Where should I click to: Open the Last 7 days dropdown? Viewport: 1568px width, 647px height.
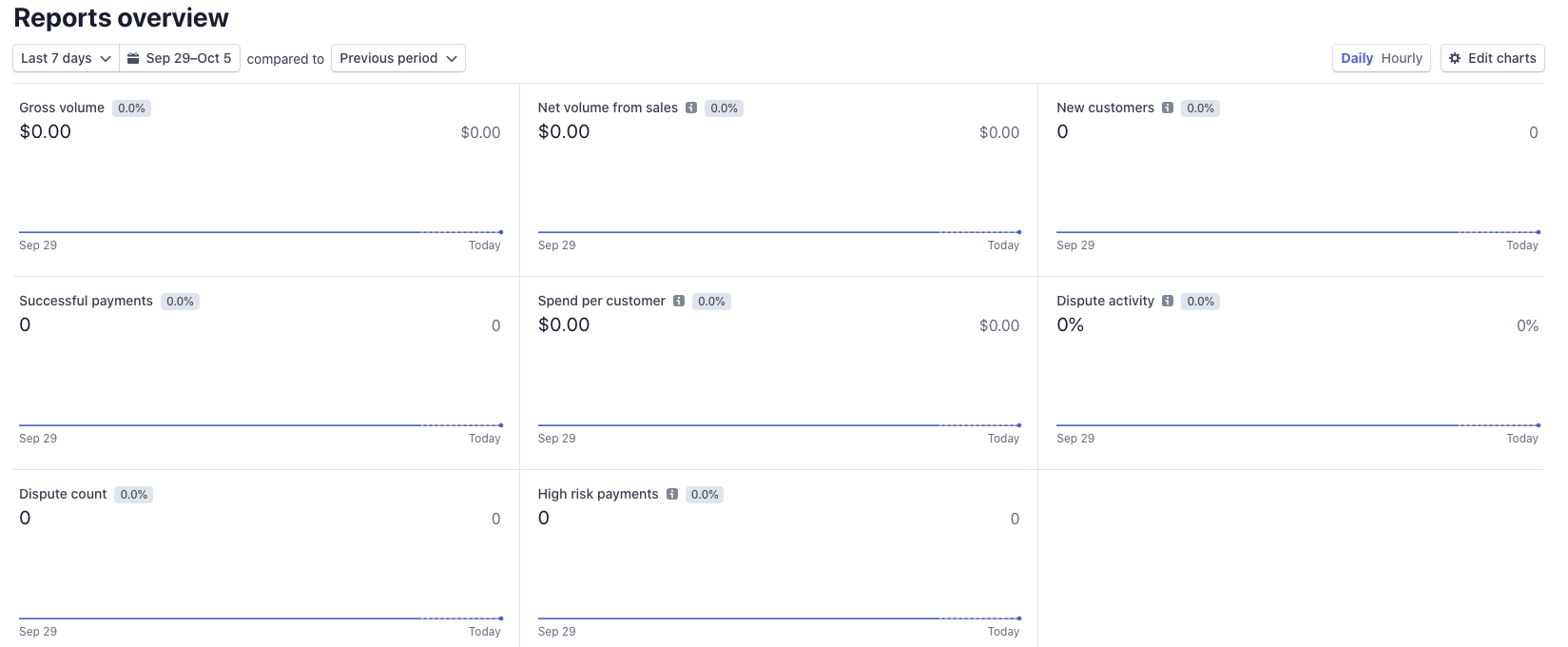coord(66,58)
